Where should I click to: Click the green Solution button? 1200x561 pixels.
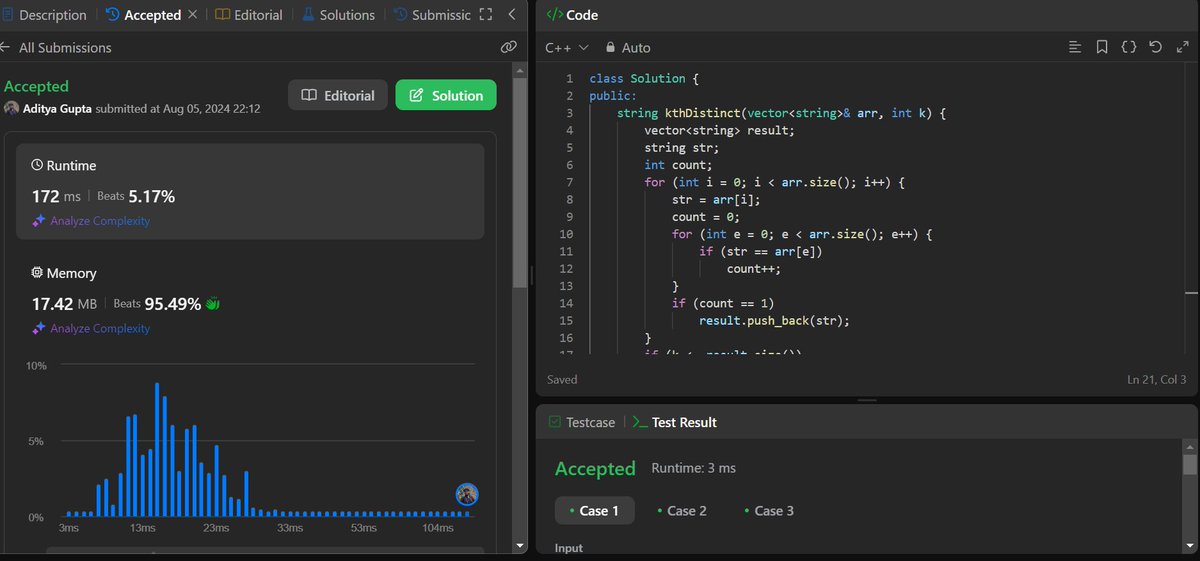coord(446,95)
